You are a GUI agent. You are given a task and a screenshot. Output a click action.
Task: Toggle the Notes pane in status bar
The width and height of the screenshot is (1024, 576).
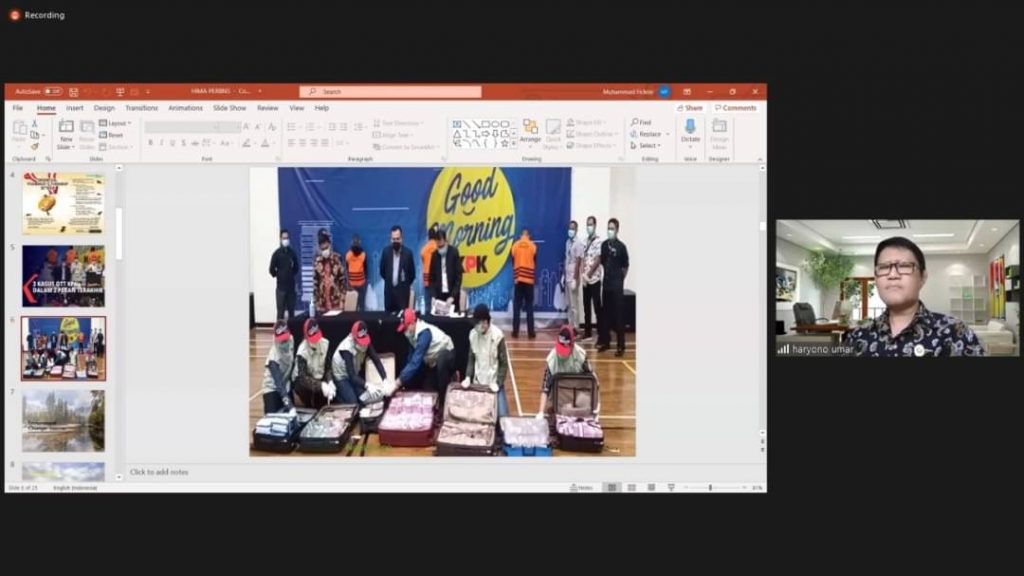(581, 488)
